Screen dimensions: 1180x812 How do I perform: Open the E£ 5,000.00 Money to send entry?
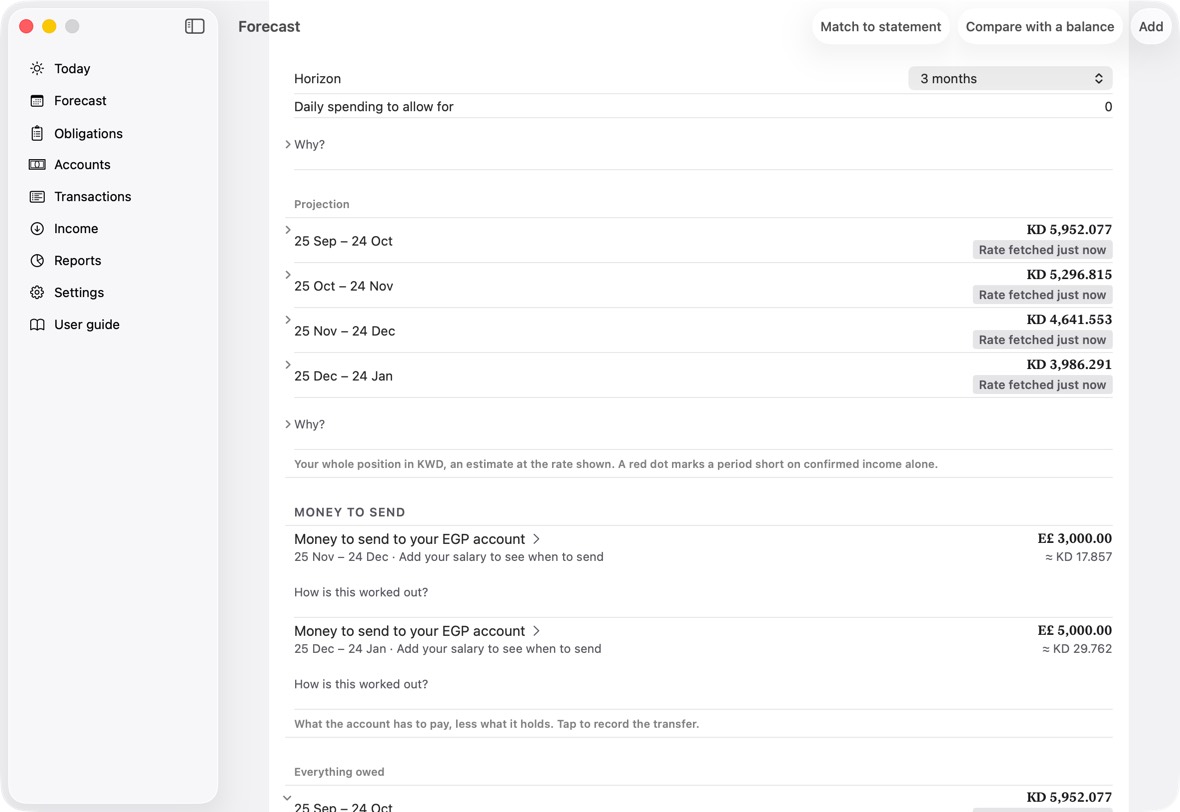(703, 640)
